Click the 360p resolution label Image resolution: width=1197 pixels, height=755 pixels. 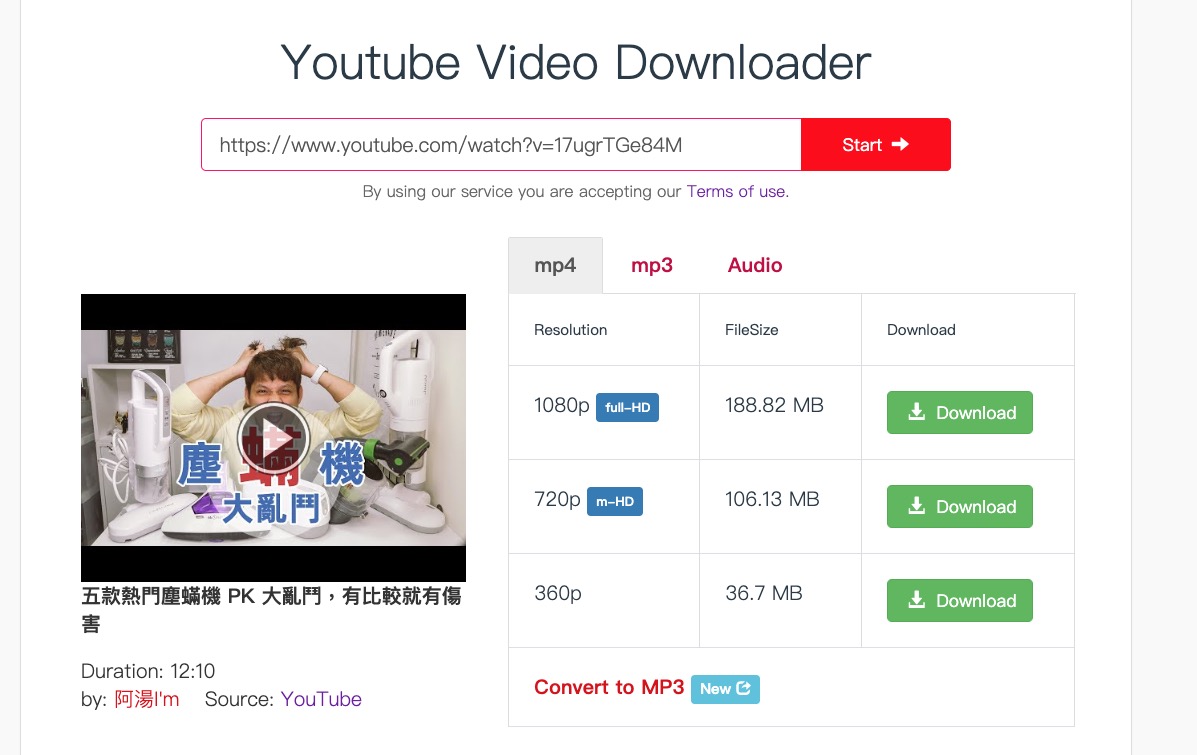pos(557,593)
